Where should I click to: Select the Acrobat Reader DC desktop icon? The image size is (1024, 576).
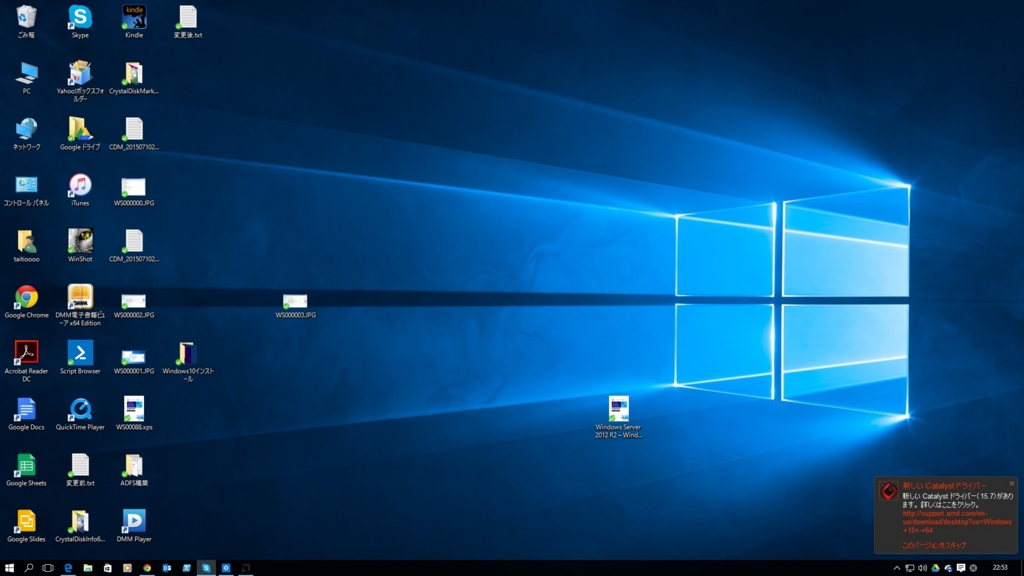coord(26,360)
